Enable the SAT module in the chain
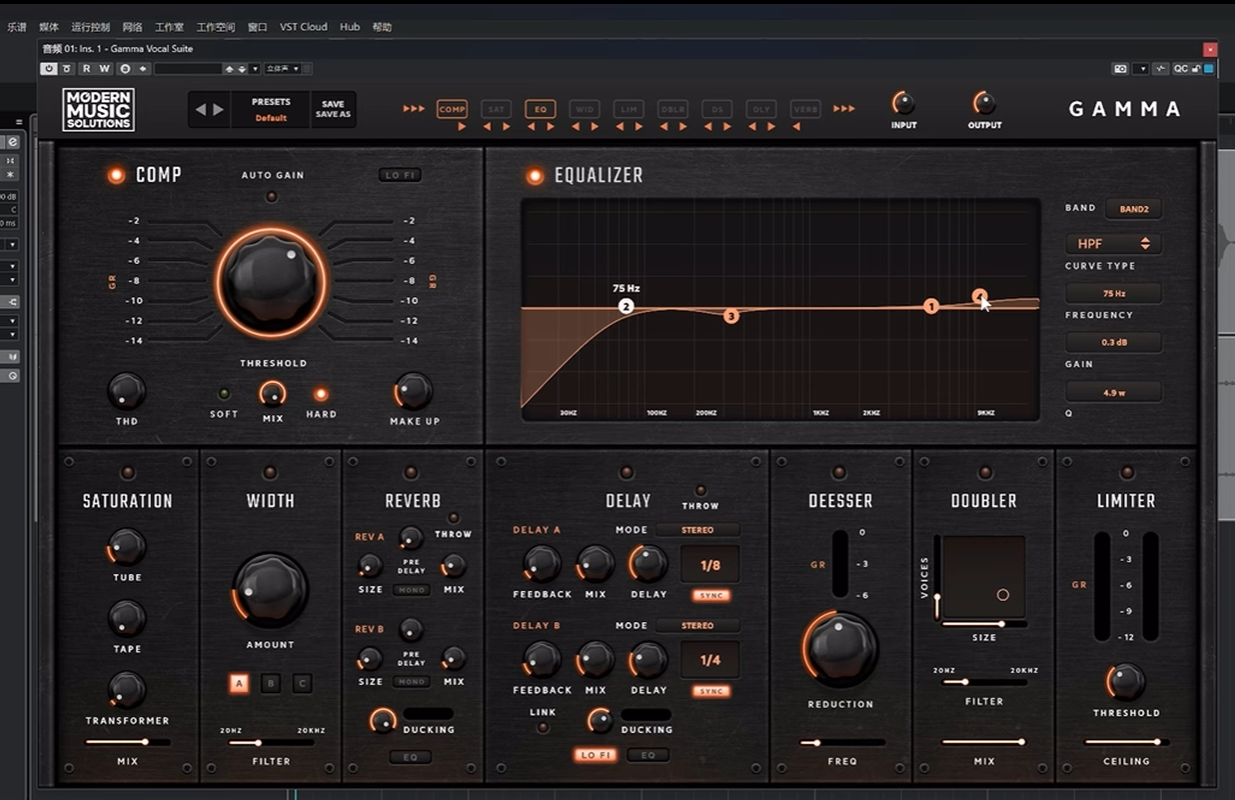The width and height of the screenshot is (1235, 800). 497,109
